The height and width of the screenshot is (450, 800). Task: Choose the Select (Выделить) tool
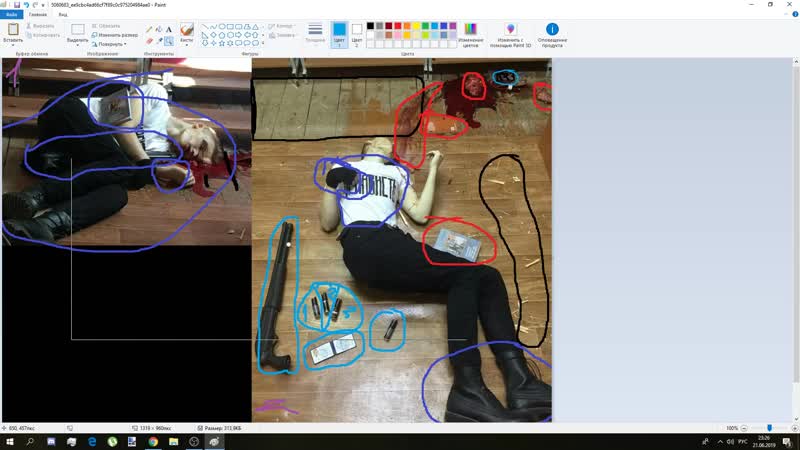77,30
